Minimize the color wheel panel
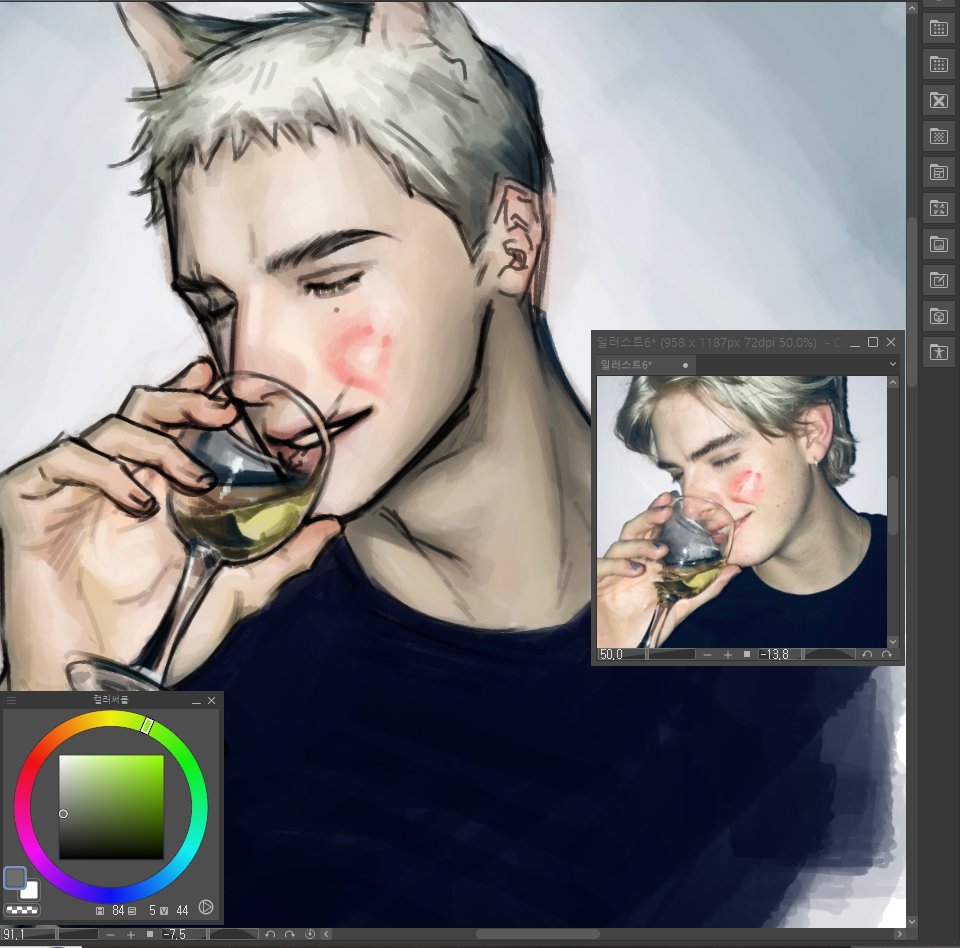The width and height of the screenshot is (960, 948). click(x=196, y=701)
